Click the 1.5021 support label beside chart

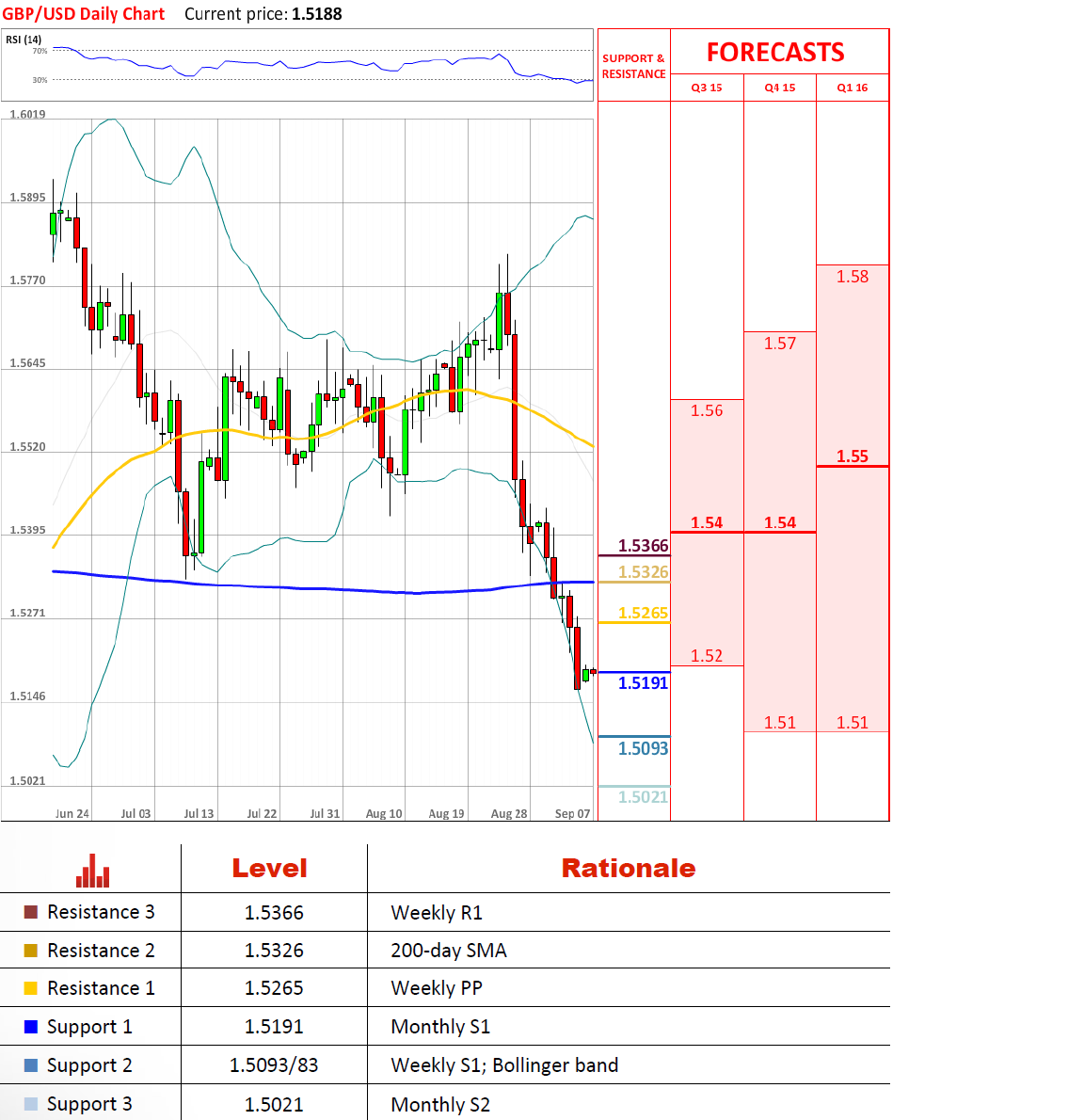coord(644,797)
